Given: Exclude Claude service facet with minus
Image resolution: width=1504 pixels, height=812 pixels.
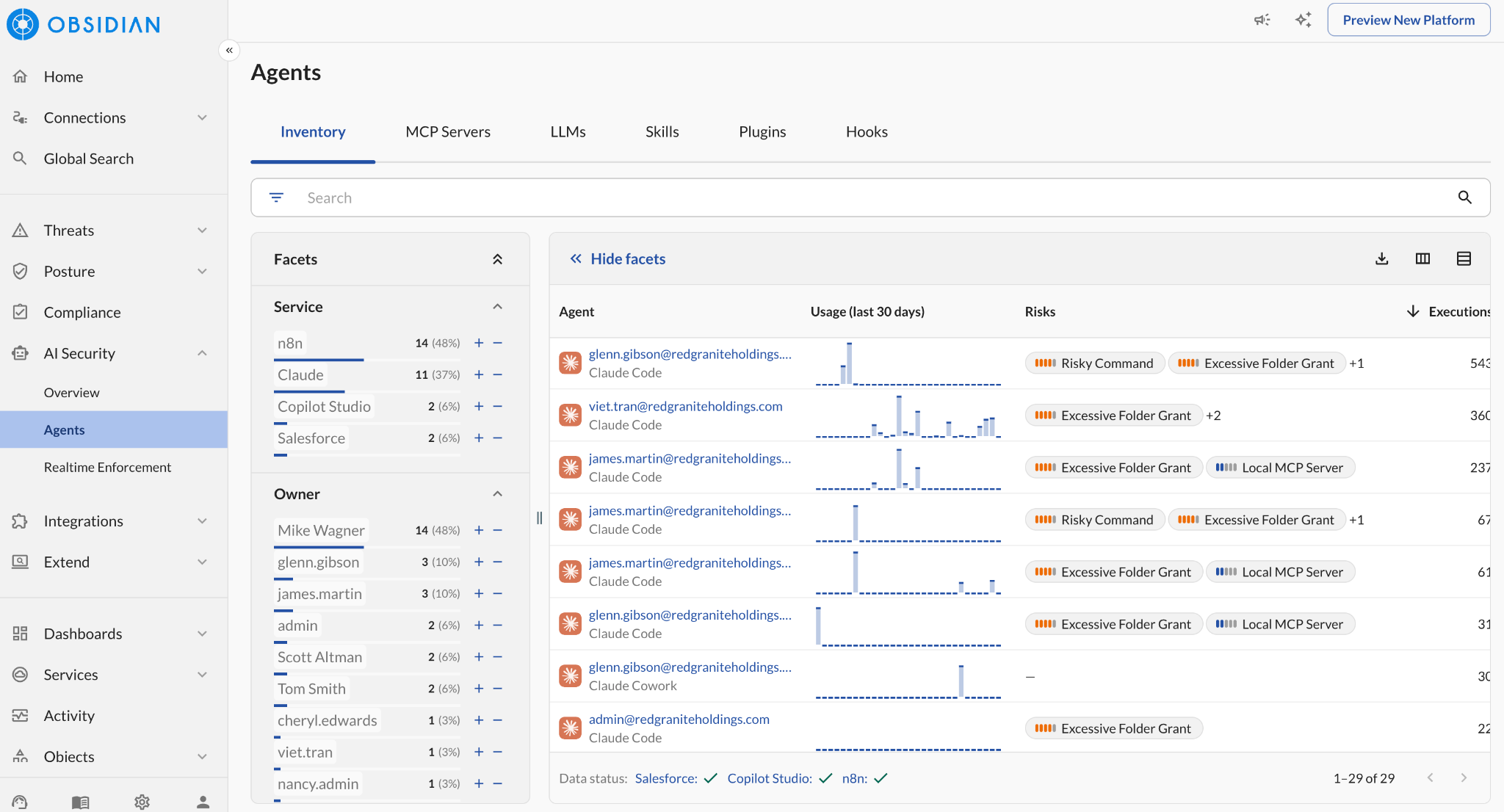Looking at the screenshot, I should click(497, 374).
